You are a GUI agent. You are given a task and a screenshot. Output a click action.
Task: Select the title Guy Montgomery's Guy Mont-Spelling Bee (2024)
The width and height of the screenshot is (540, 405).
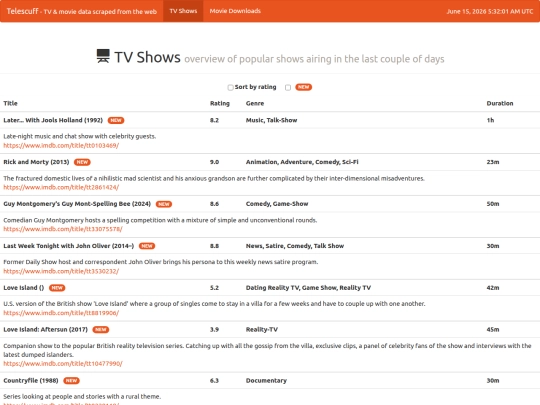(x=77, y=204)
